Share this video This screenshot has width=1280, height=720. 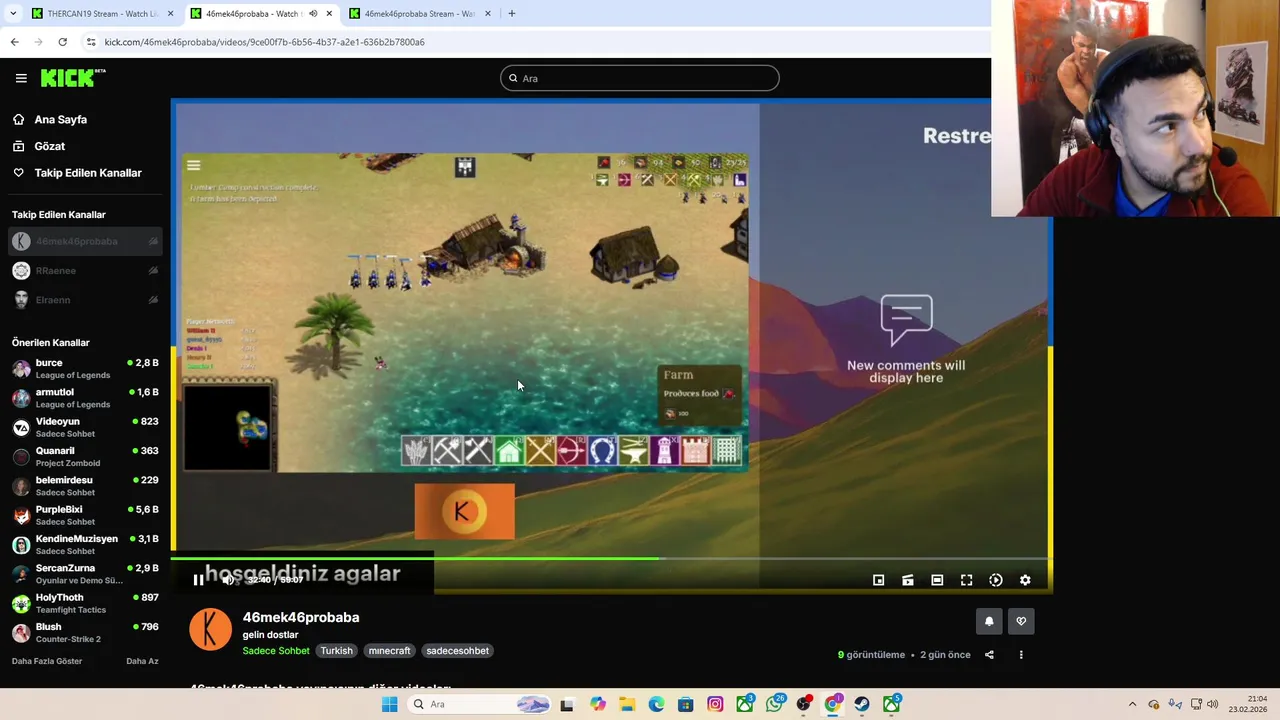click(x=989, y=655)
